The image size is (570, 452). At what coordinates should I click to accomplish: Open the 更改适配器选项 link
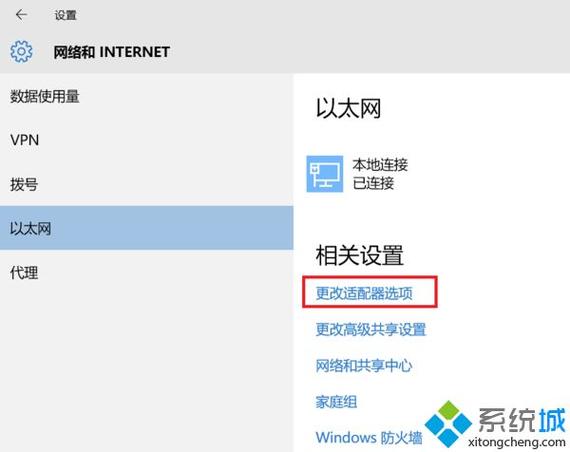click(x=364, y=293)
